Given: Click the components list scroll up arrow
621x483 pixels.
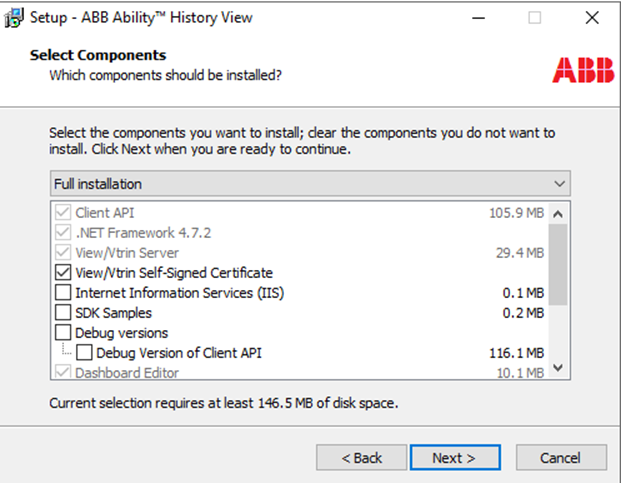Looking at the screenshot, I should (x=558, y=214).
